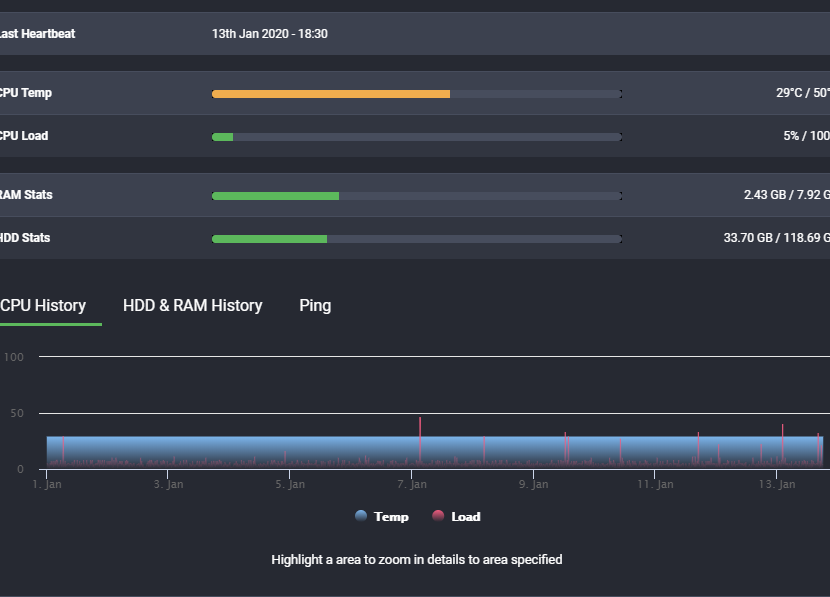The width and height of the screenshot is (830, 597).
Task: Click the HDD Stats row label
Action: click(25, 238)
